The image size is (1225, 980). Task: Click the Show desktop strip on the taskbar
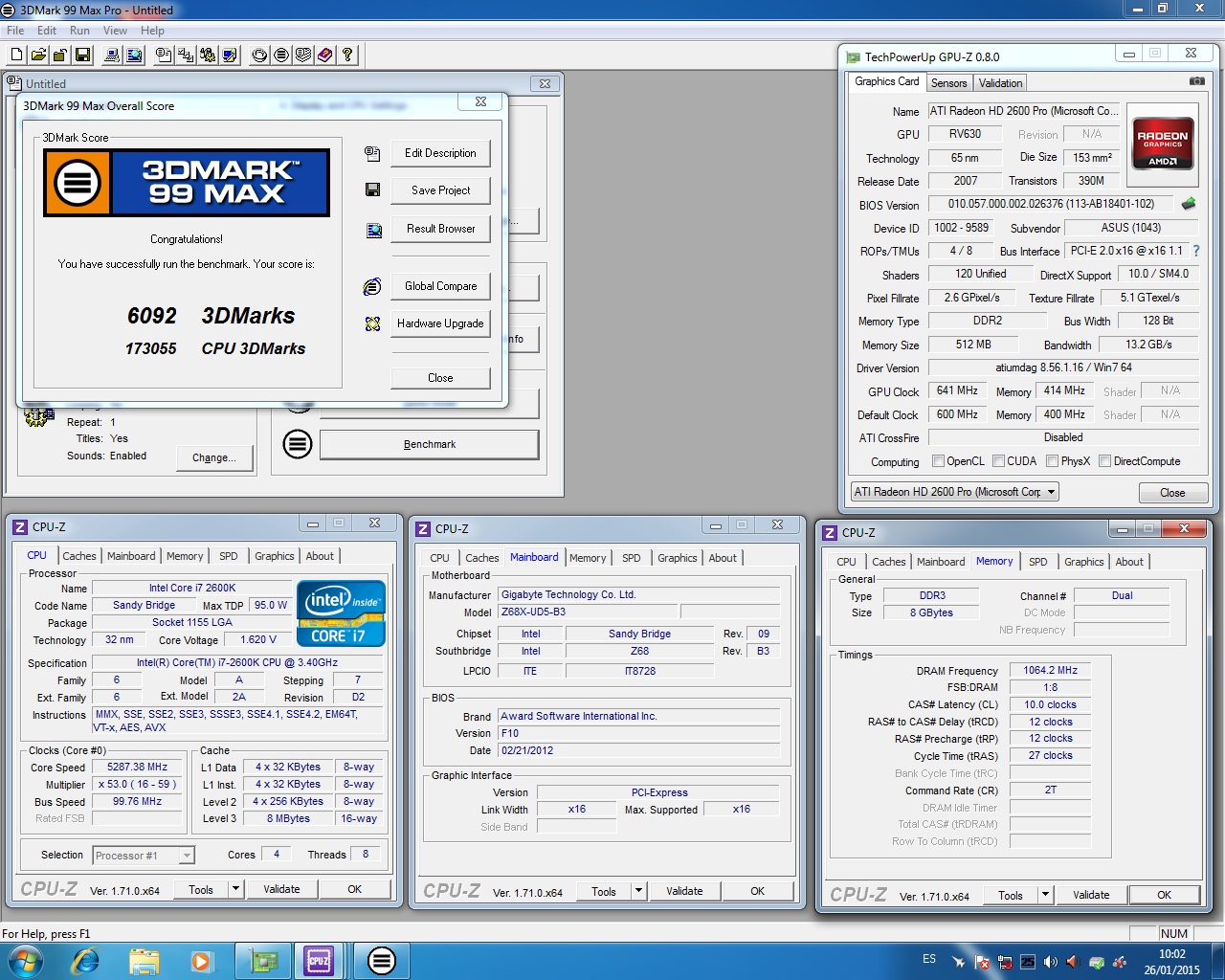pyautogui.click(x=1218, y=961)
